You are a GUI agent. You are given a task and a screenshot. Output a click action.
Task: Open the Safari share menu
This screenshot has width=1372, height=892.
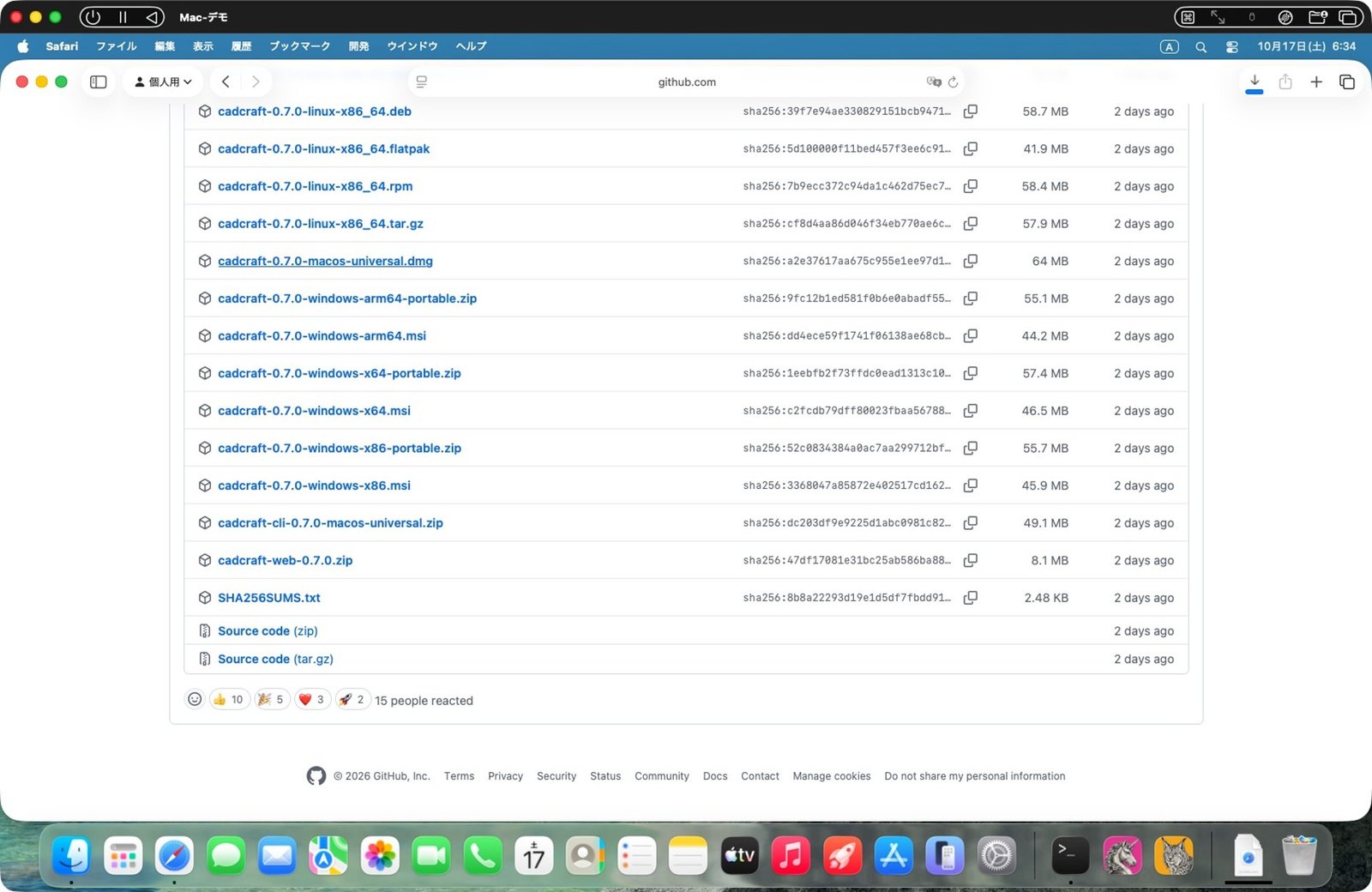[1285, 81]
